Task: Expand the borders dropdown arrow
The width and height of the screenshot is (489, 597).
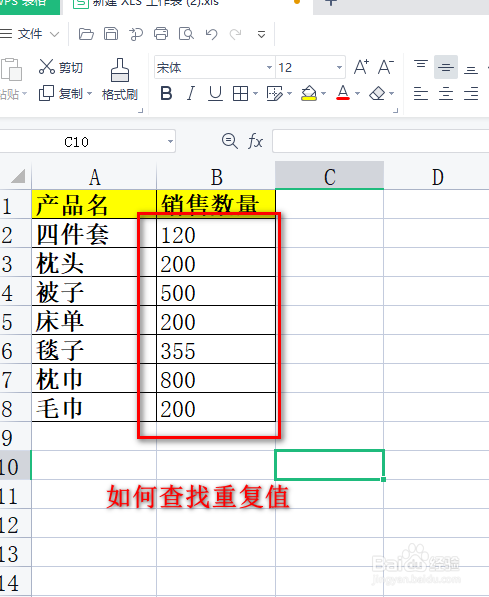Action: point(255,93)
